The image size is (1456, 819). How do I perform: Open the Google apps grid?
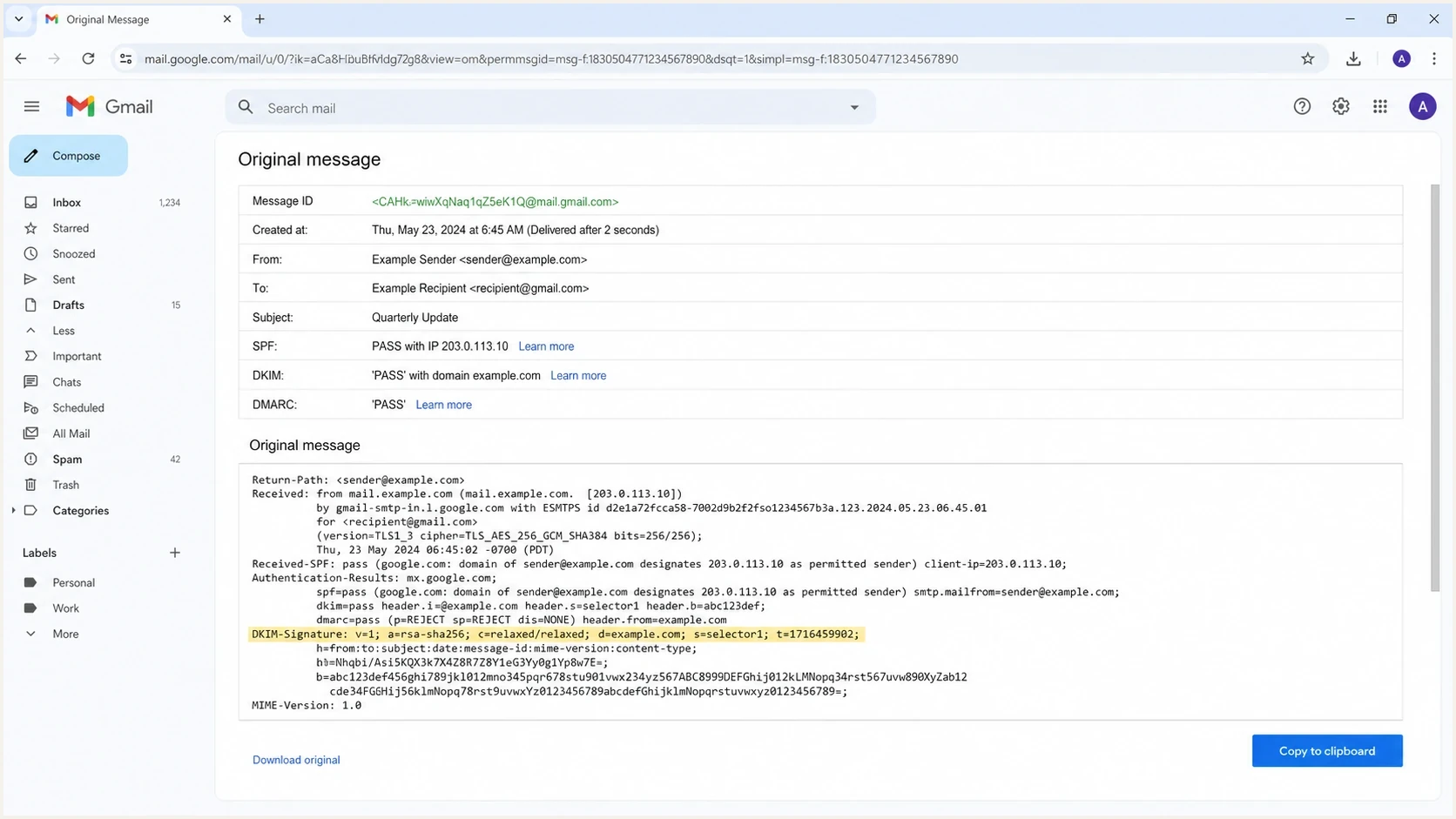click(x=1380, y=106)
